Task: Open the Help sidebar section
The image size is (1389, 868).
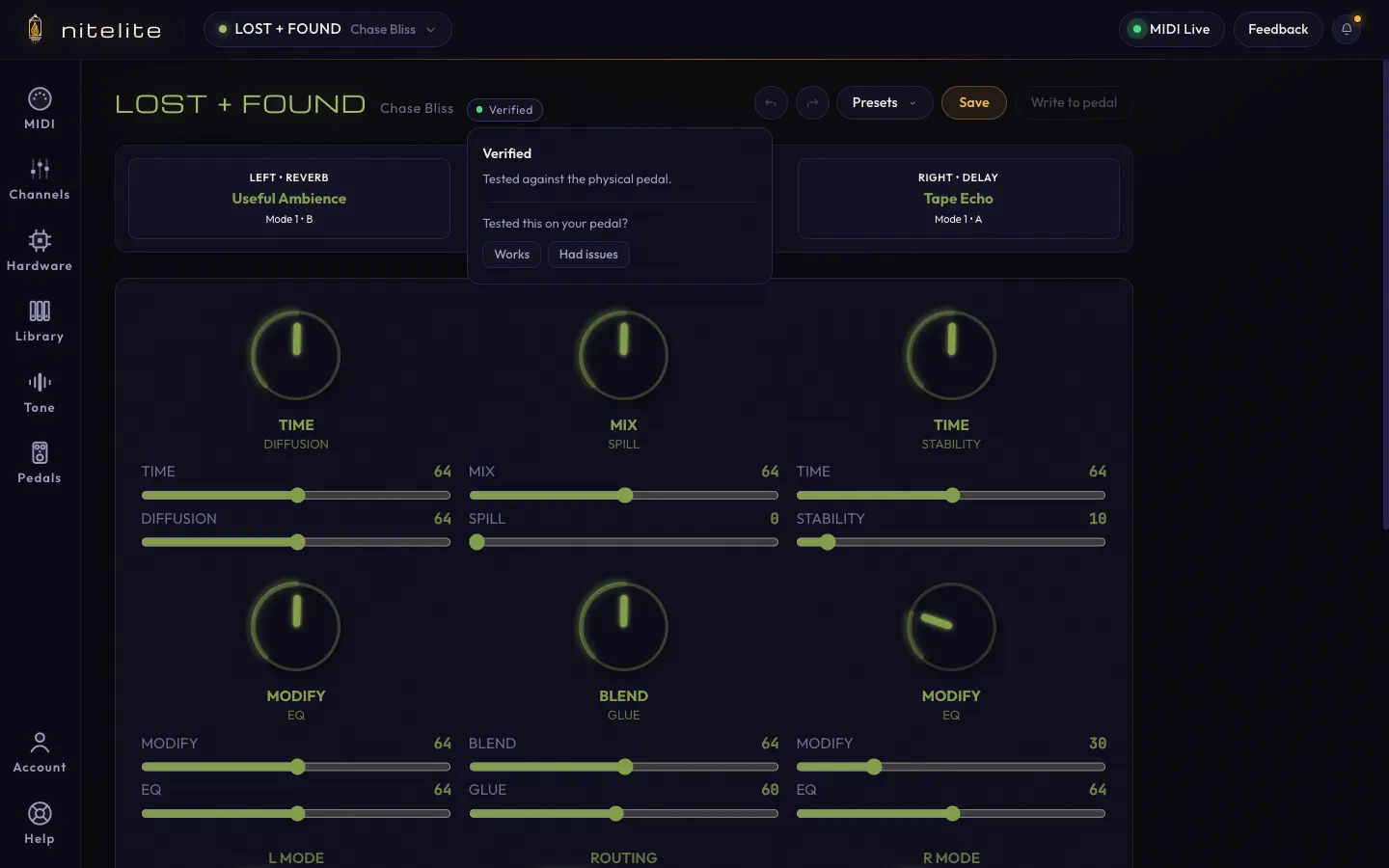Action: 40,824
